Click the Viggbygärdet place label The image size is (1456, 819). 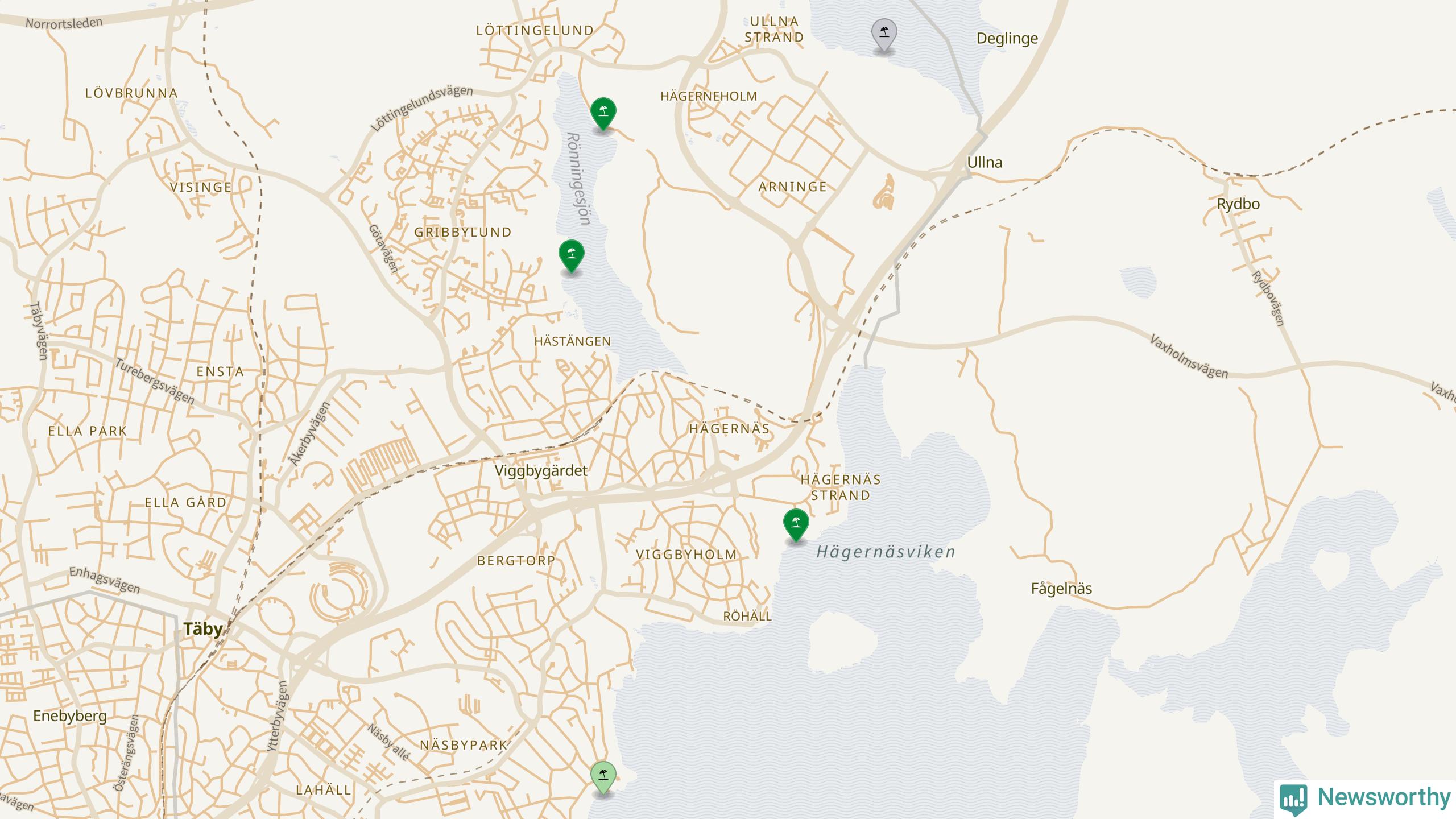[541, 470]
